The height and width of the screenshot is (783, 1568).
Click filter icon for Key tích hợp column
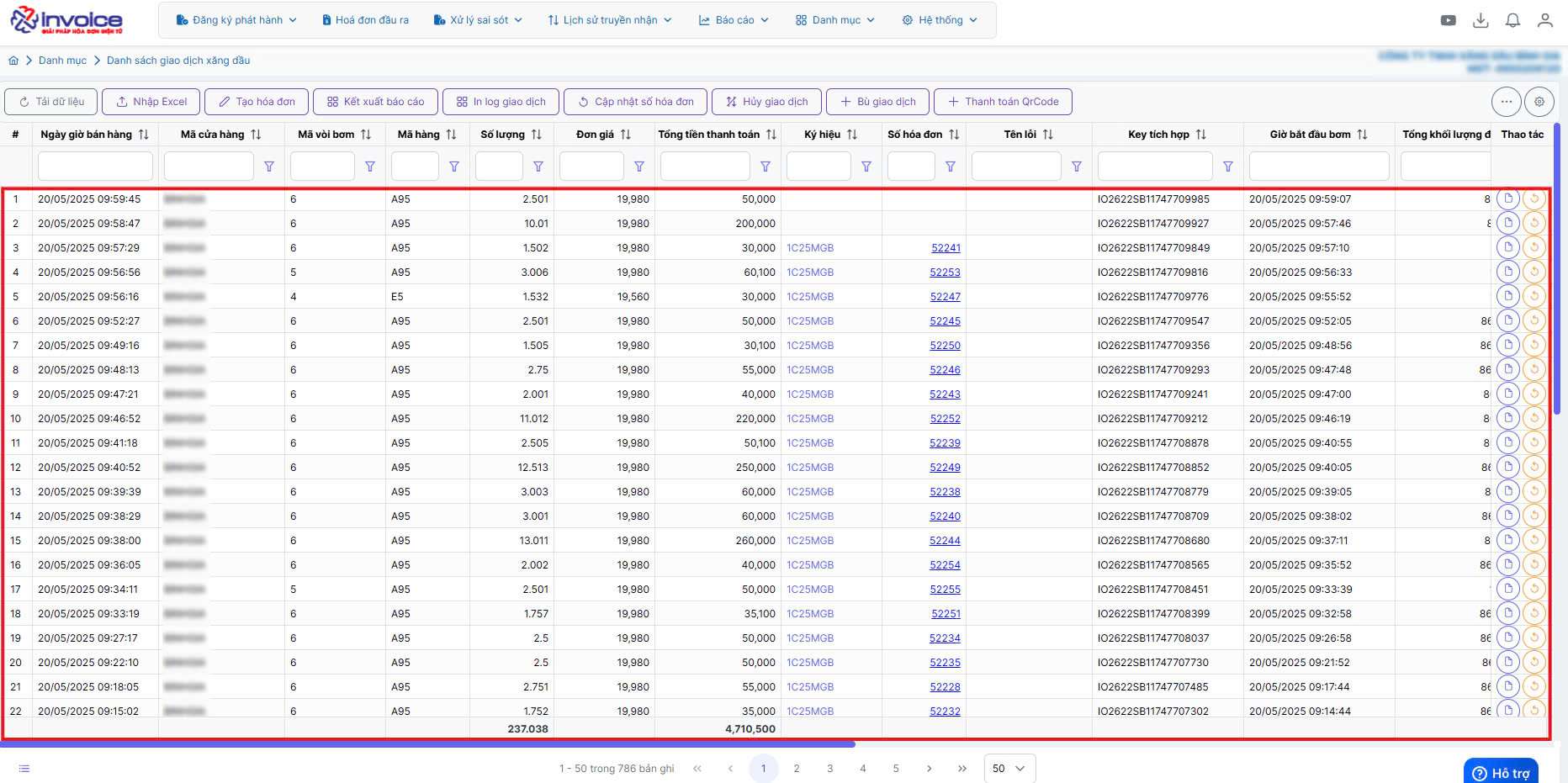click(x=1228, y=167)
